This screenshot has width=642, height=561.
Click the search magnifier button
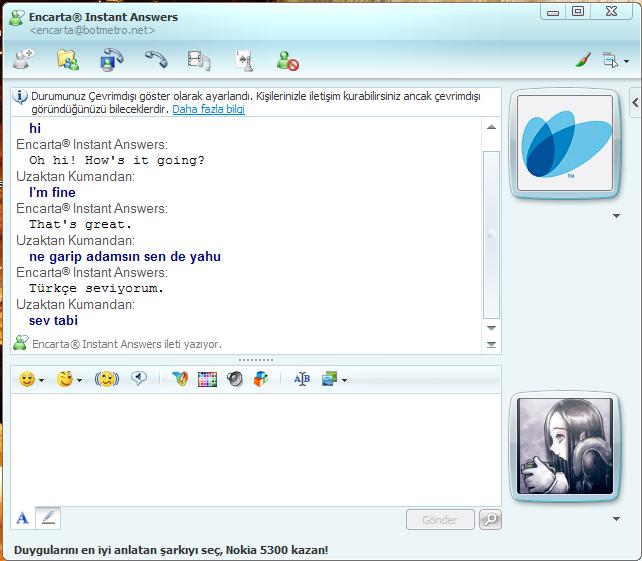[x=490, y=520]
